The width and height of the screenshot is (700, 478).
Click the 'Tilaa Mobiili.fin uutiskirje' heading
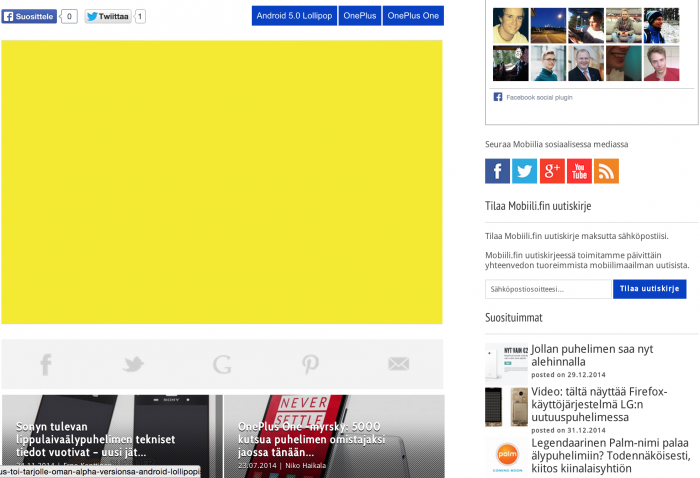[x=538, y=206]
